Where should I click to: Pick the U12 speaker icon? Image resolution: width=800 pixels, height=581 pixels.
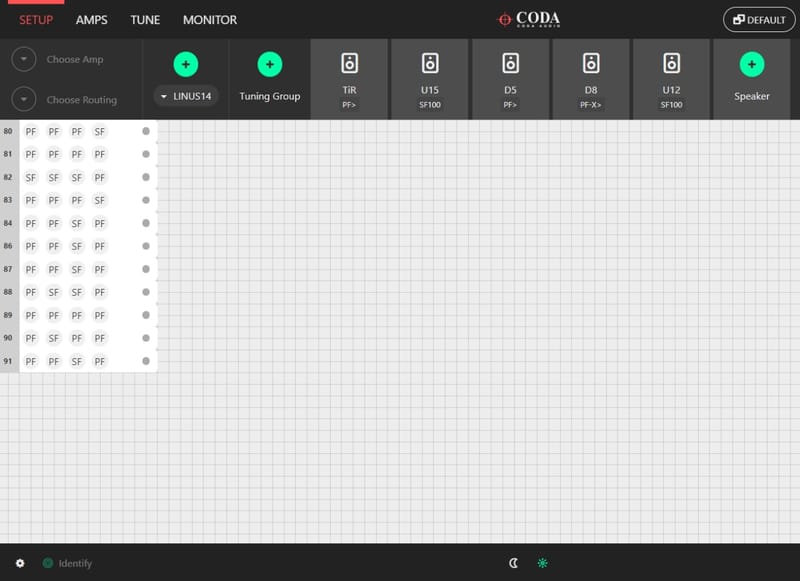click(671, 64)
